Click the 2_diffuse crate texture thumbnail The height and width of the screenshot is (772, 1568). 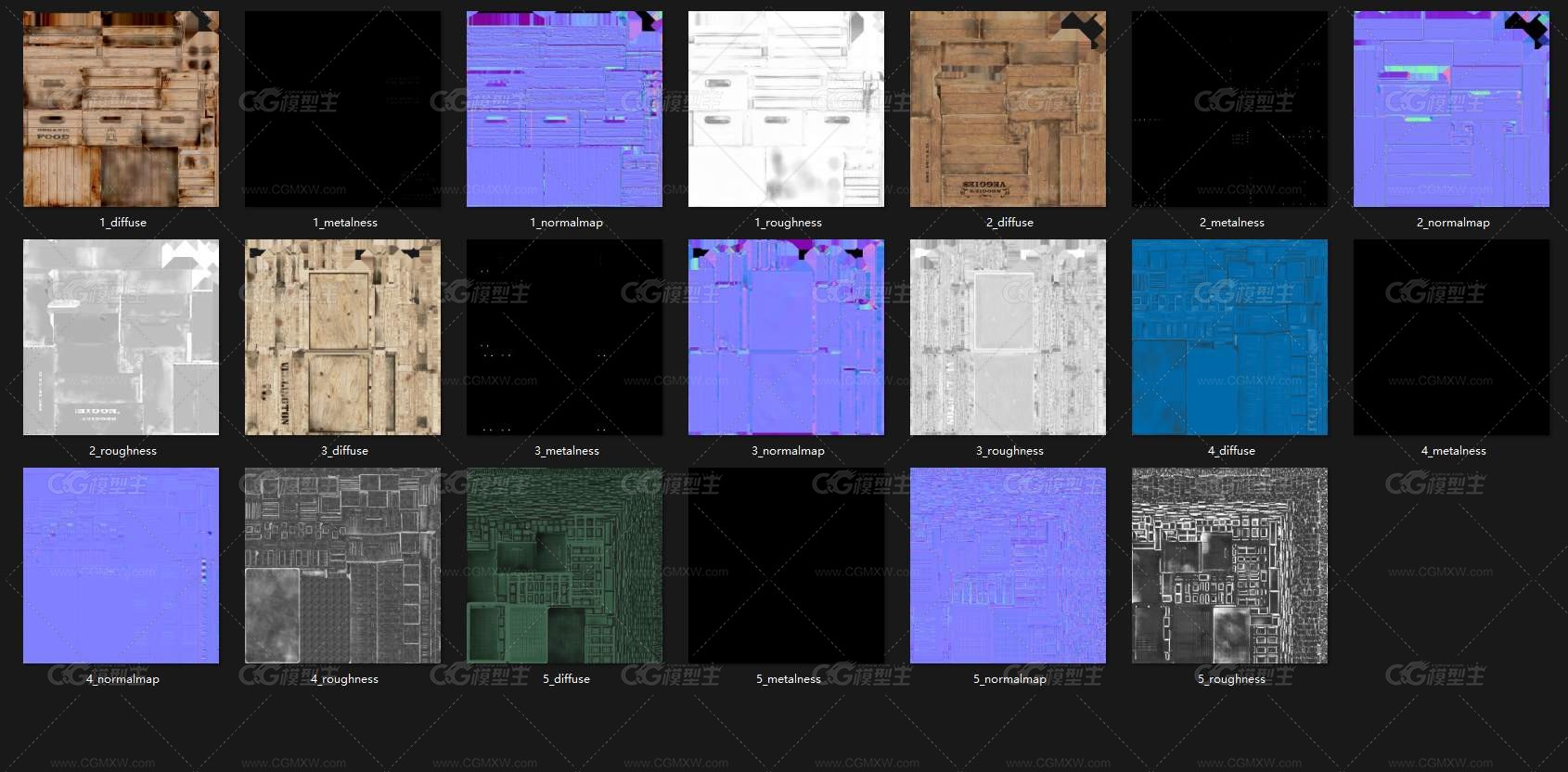(1008, 109)
